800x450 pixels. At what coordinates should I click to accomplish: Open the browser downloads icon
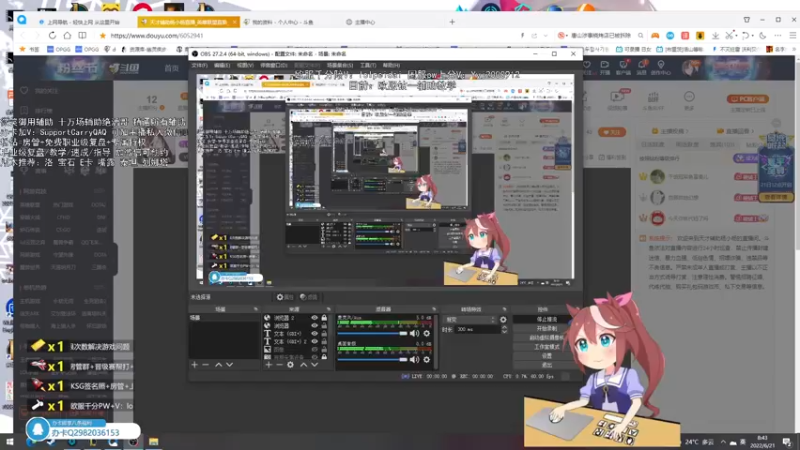(x=715, y=36)
